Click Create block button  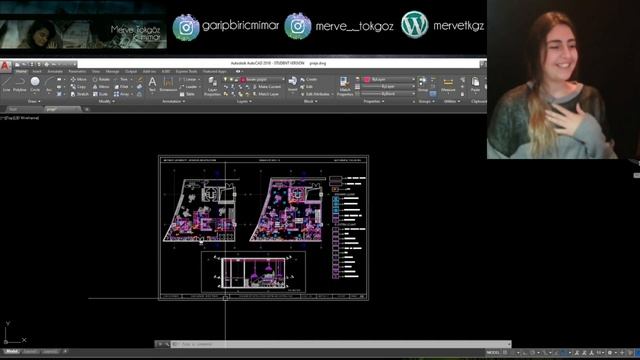(309, 79)
